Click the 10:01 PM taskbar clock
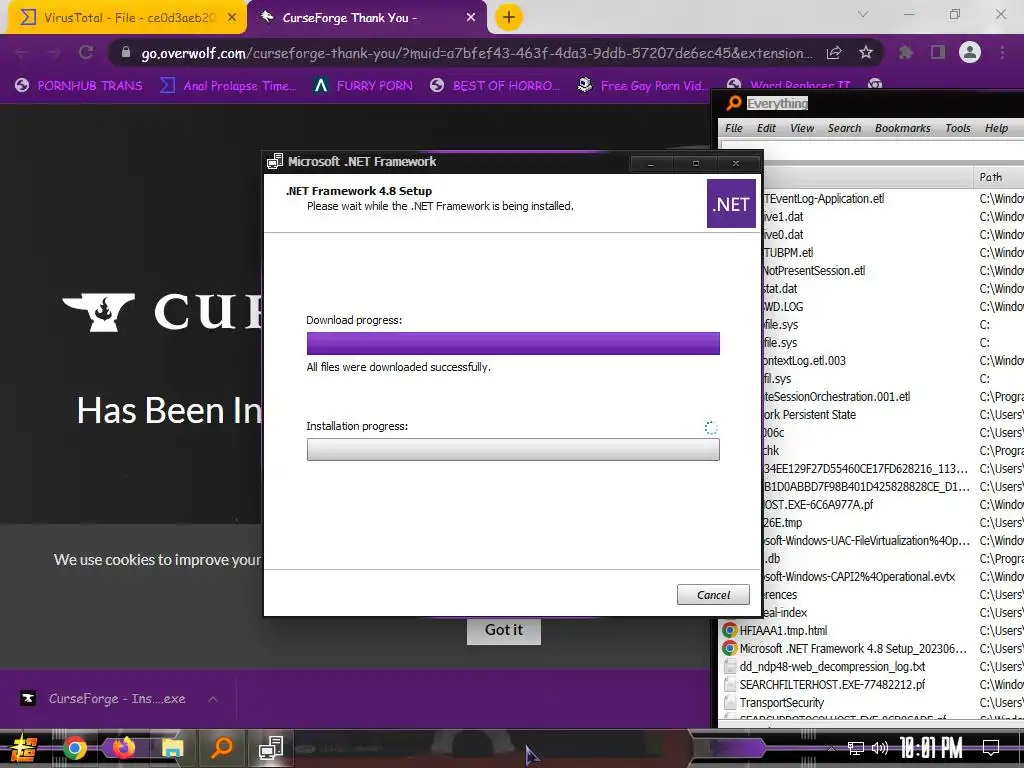The width and height of the screenshot is (1024, 768). (x=931, y=748)
